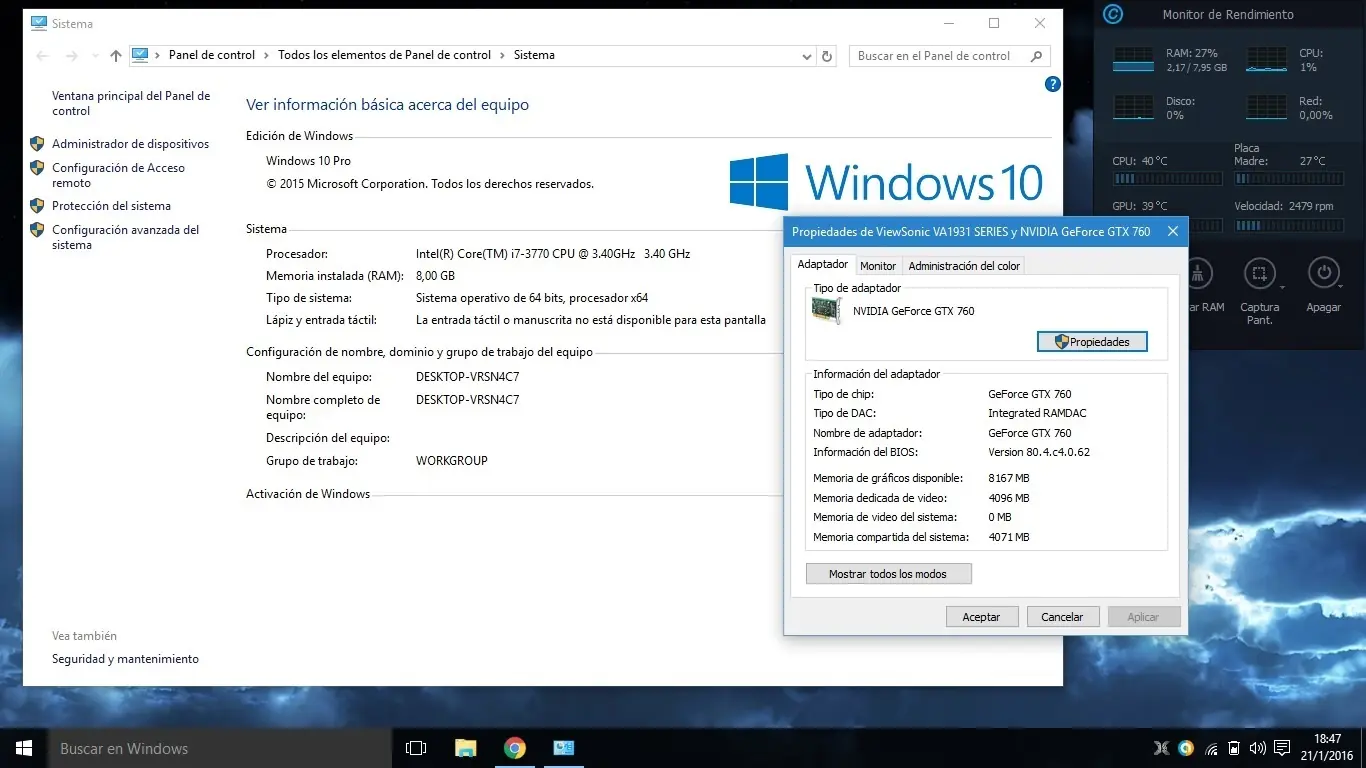Open recent locations dropdown beside forward arrow

[x=95, y=56]
